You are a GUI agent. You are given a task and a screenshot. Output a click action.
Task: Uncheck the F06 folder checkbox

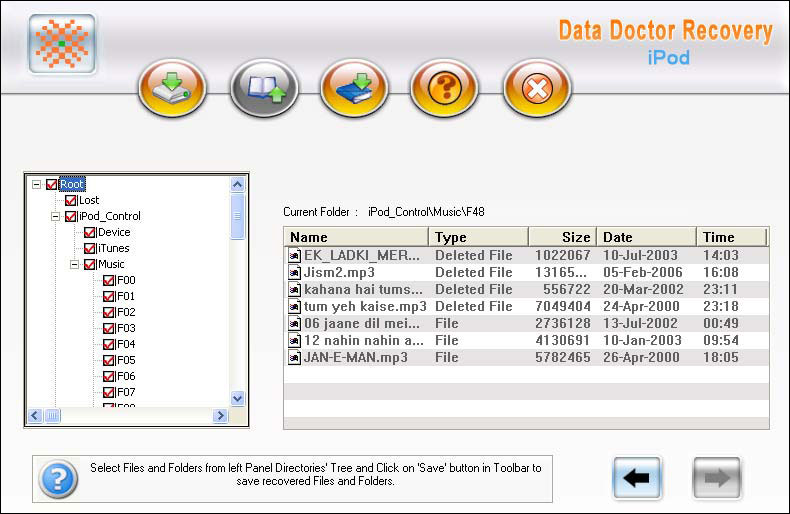tap(108, 376)
